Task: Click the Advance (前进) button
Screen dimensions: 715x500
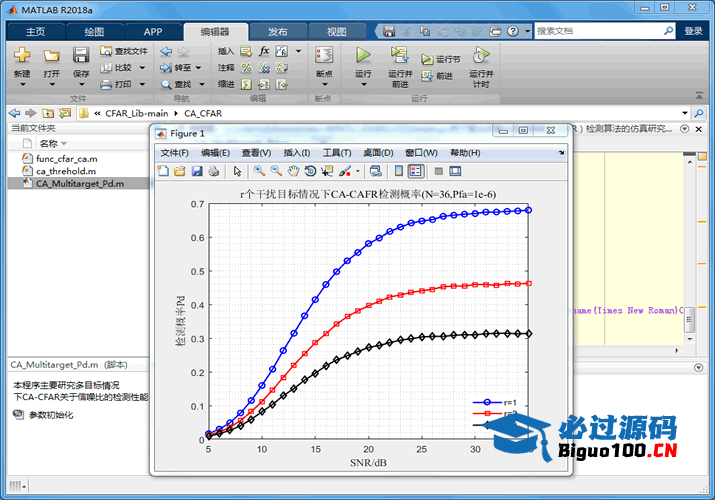Action: 436,76
